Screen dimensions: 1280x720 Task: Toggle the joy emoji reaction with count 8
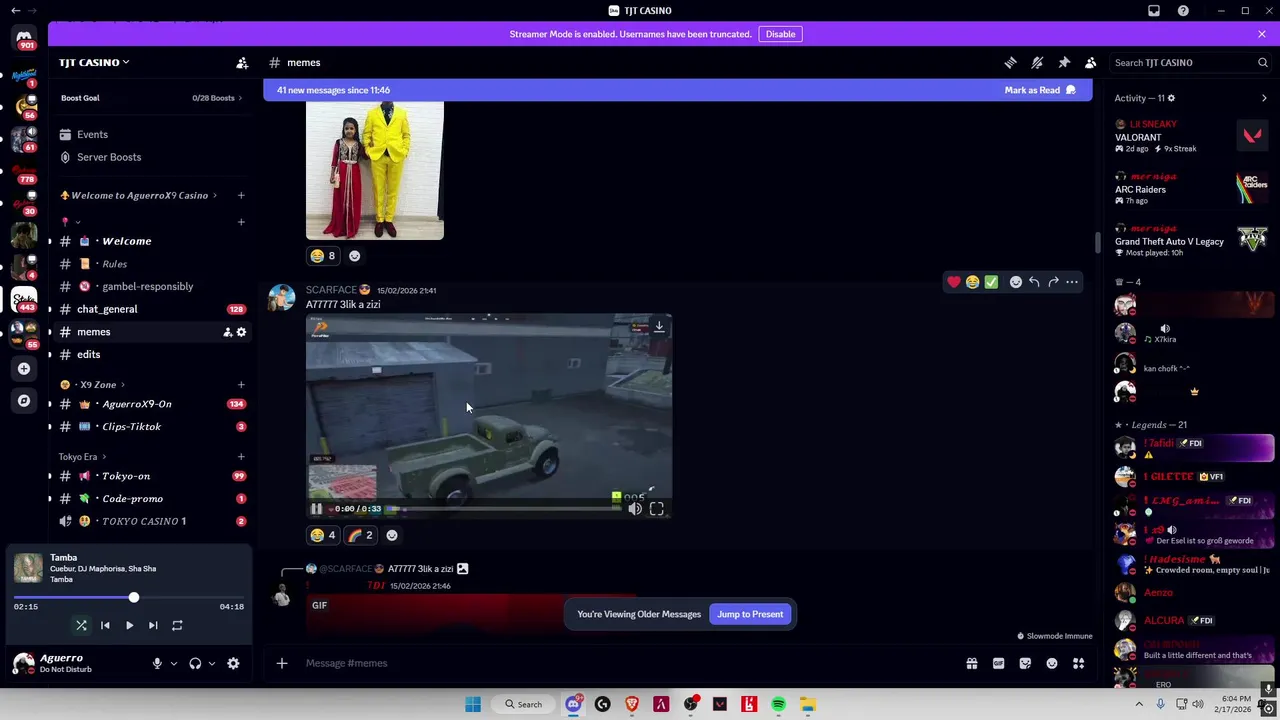[323, 255]
